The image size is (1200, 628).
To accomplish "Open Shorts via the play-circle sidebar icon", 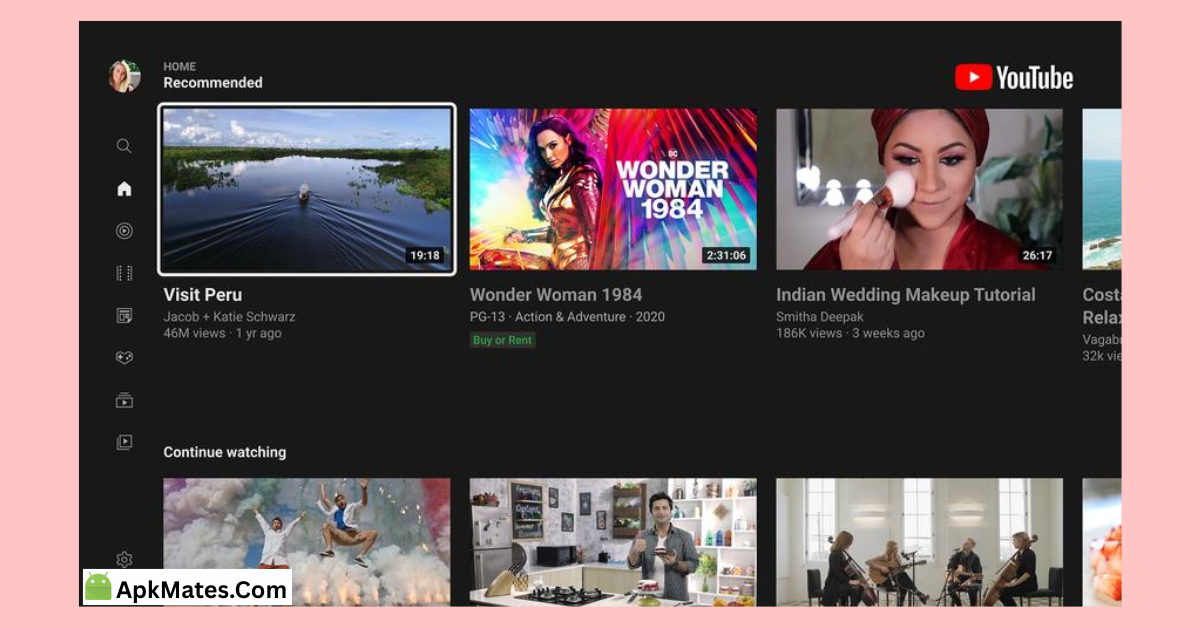I will (124, 231).
